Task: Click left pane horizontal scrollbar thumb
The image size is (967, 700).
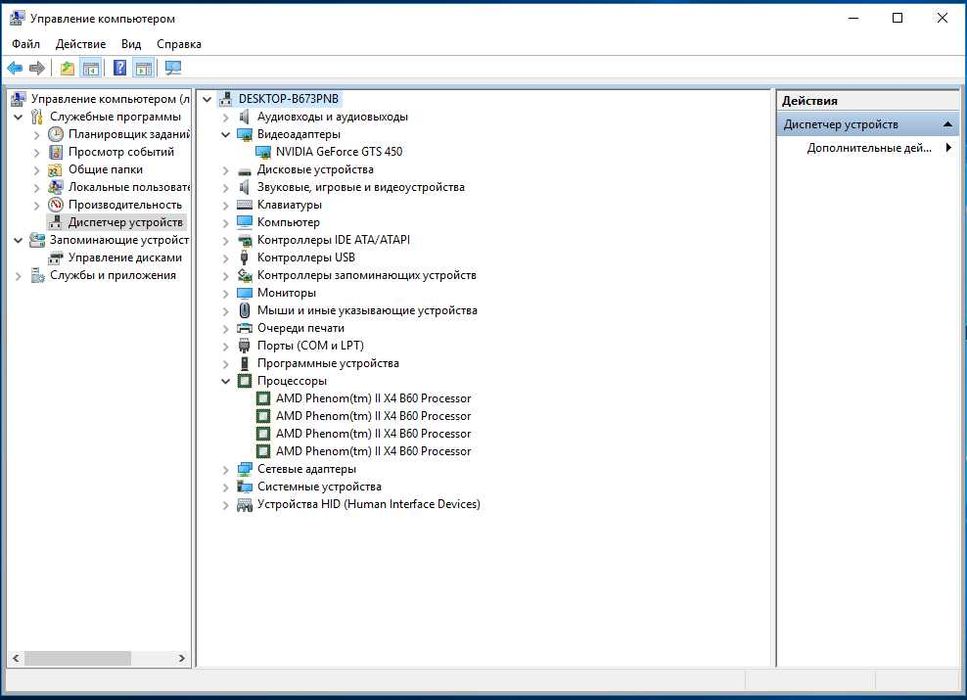Action: tap(77, 658)
